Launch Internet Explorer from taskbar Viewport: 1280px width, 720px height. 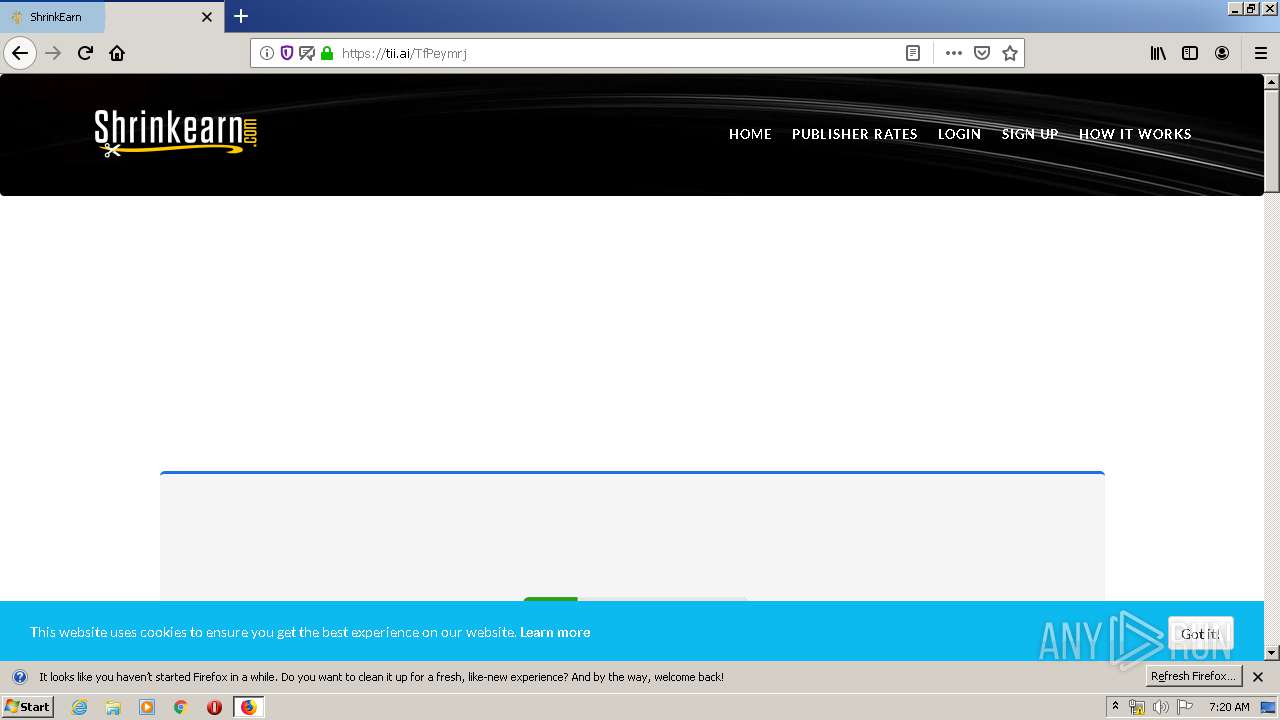point(79,707)
